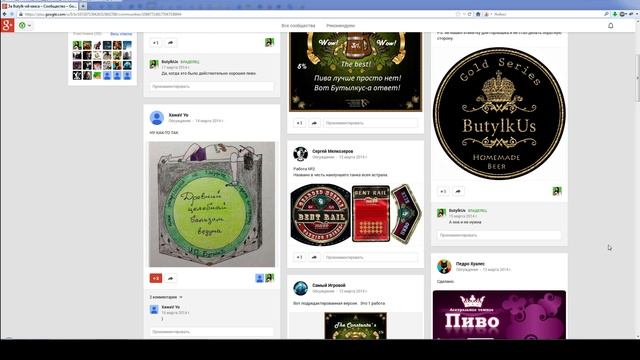The image size is (640, 360).
Task: Click +1 on the Bent Rail post
Action: [x=299, y=258]
